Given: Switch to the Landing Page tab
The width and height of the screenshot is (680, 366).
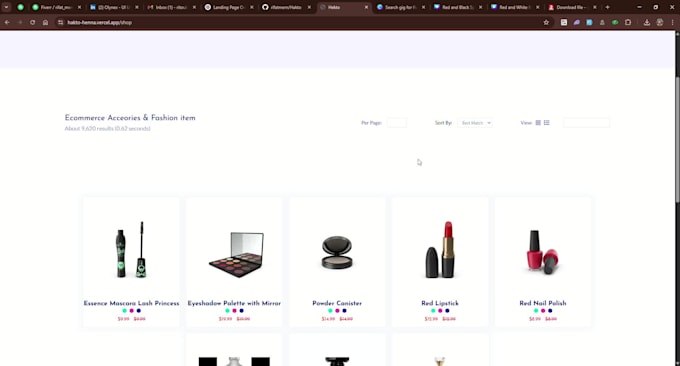Looking at the screenshot, I should click(x=229, y=7).
